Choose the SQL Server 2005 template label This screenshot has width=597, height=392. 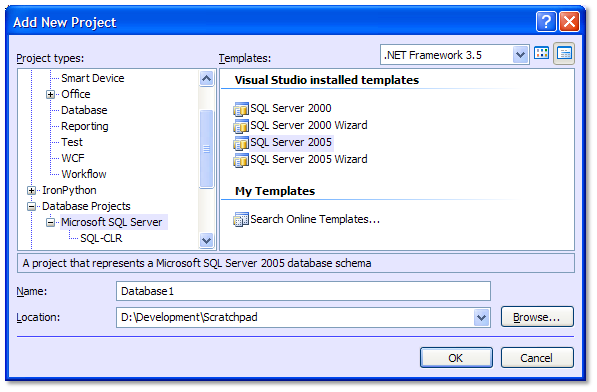point(291,142)
